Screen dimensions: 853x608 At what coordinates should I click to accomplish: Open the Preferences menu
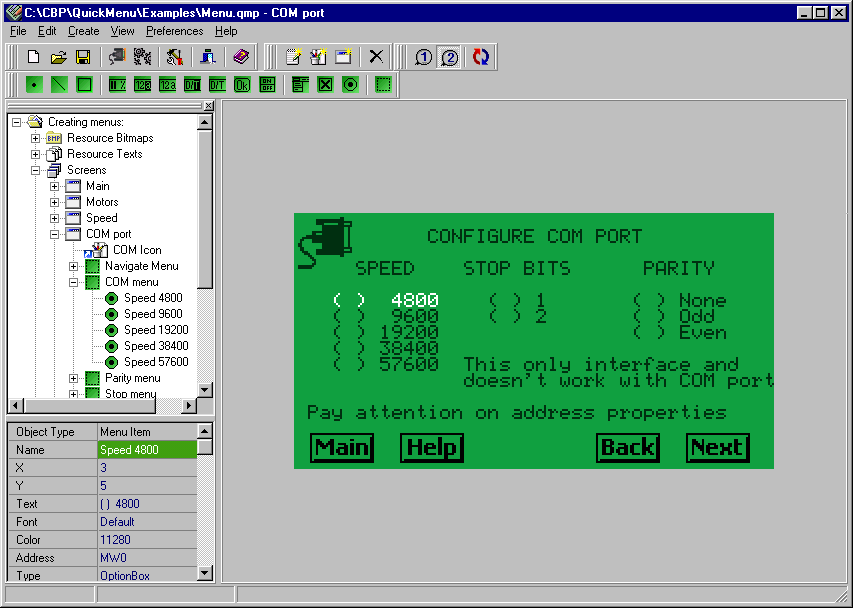174,31
